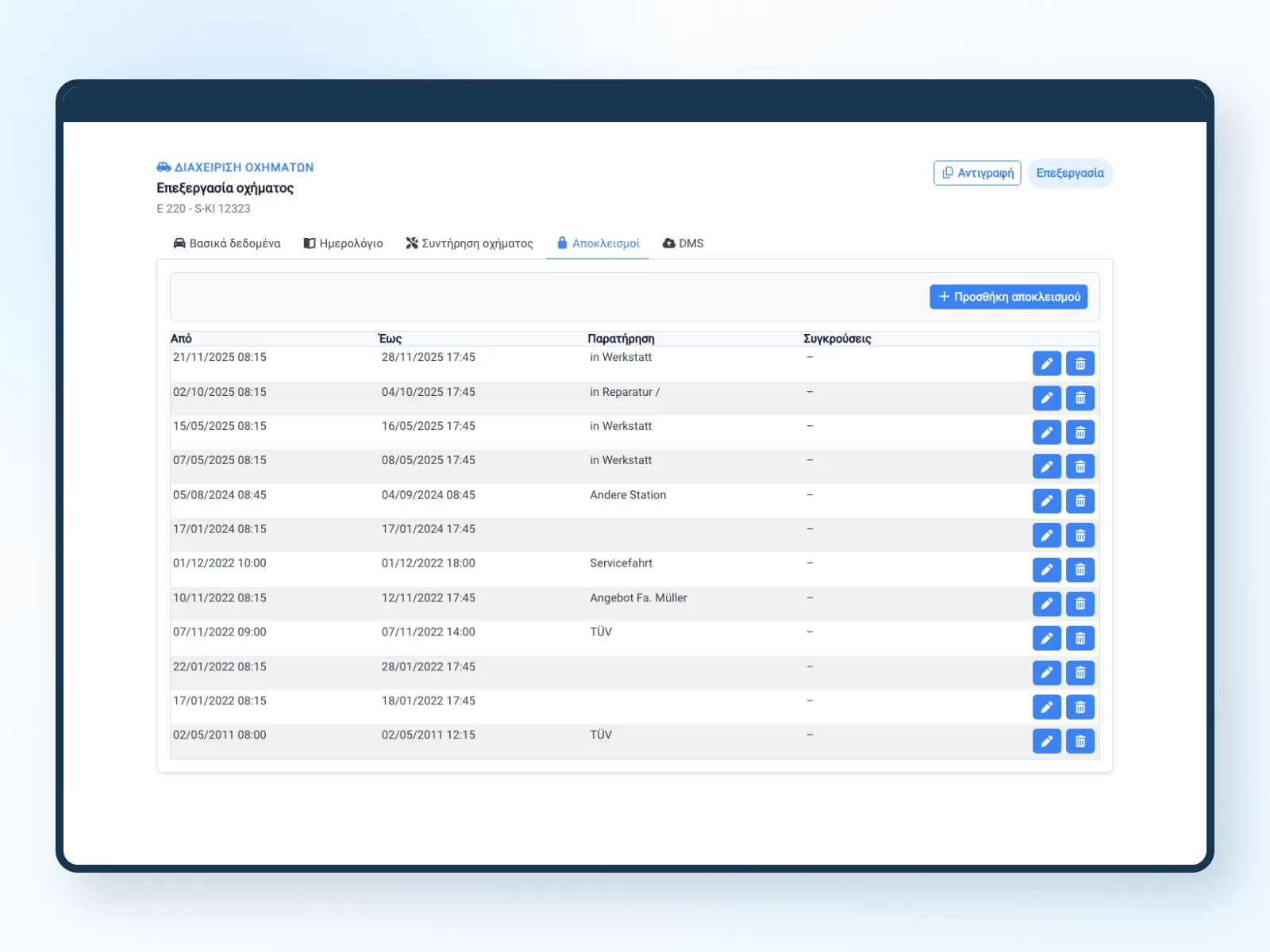Image resolution: width=1270 pixels, height=952 pixels.
Task: Edit the 17/01/2022 exclusion entry
Action: pyautogui.click(x=1047, y=707)
